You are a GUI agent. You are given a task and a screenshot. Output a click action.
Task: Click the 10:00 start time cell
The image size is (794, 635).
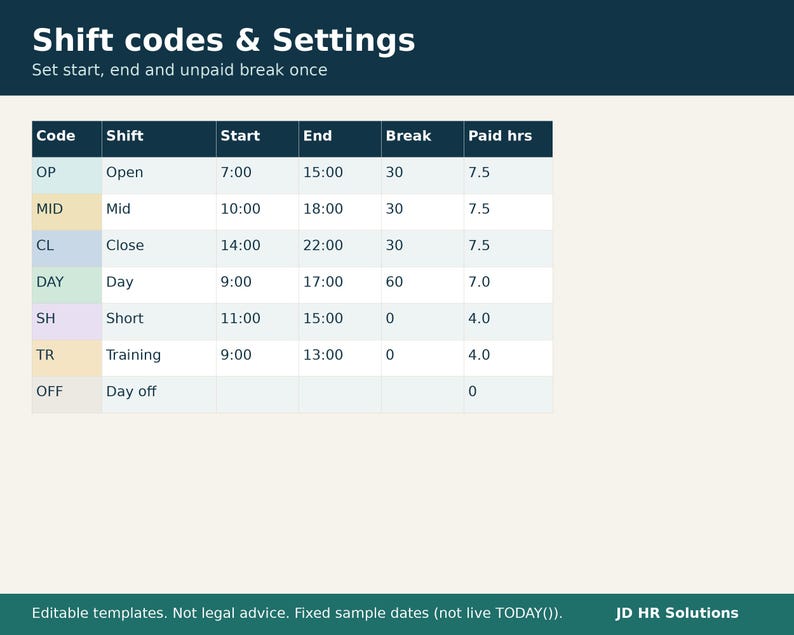(x=257, y=212)
